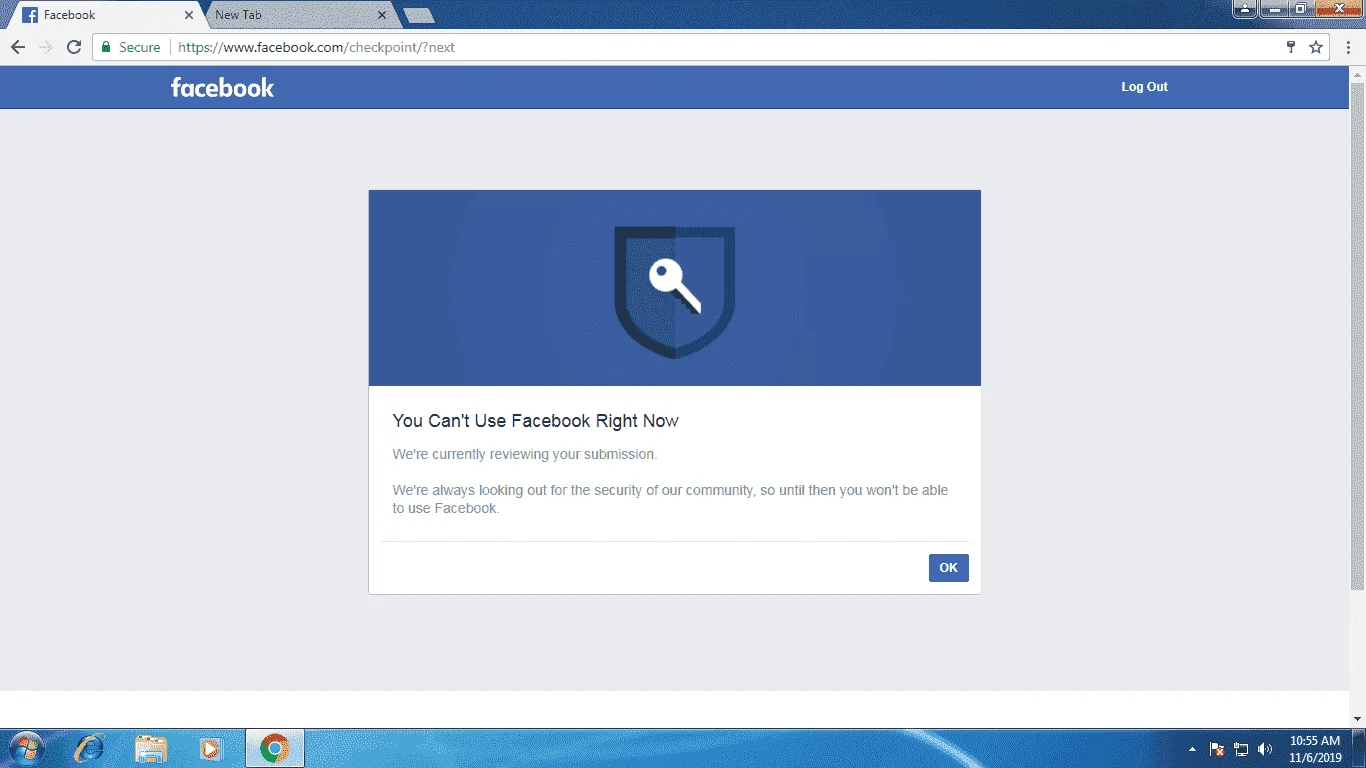This screenshot has width=1366, height=768.
Task: Click the shield and key illustration
Action: click(675, 292)
